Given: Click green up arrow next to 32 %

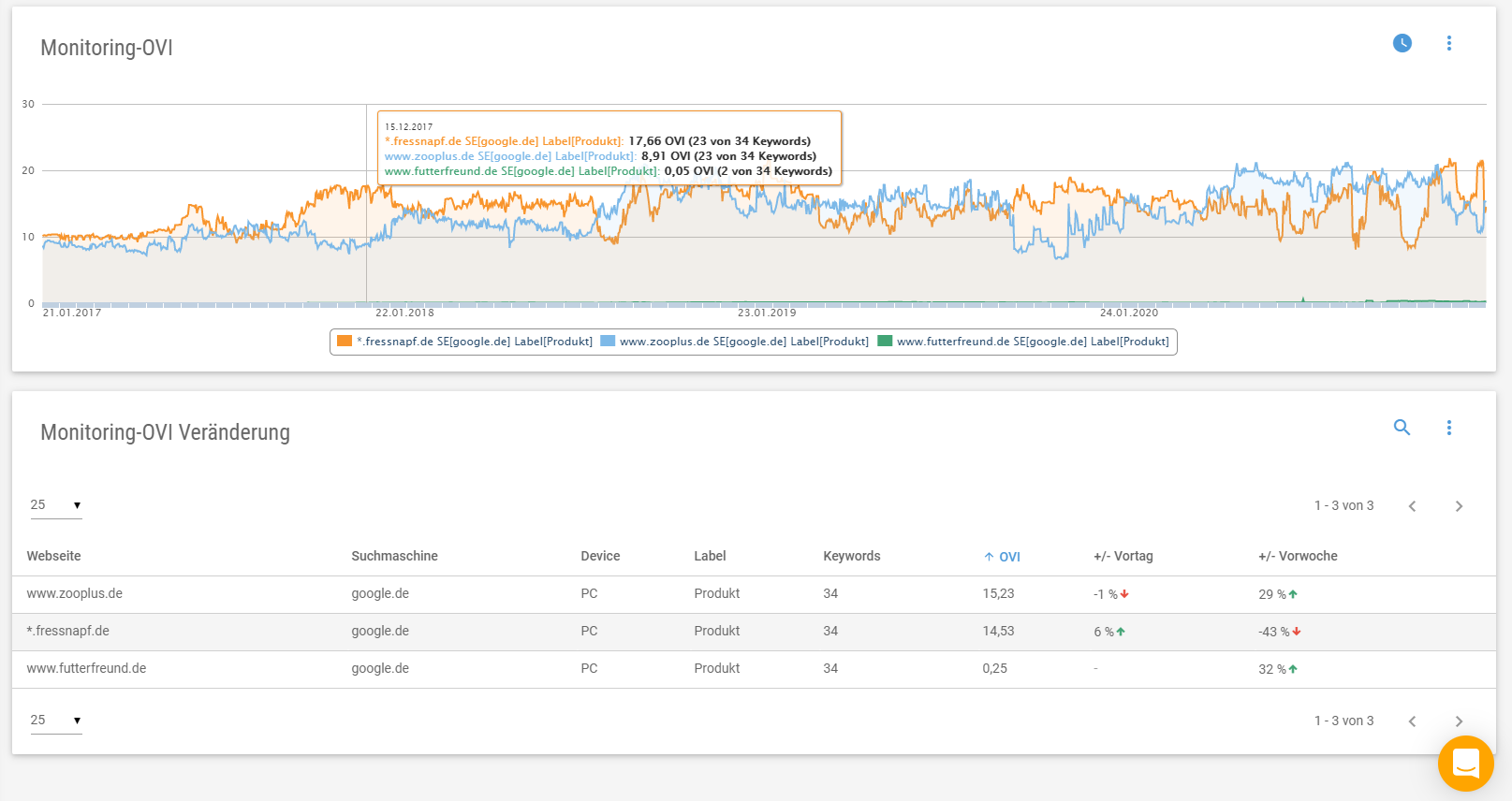Looking at the screenshot, I should click(x=1293, y=669).
